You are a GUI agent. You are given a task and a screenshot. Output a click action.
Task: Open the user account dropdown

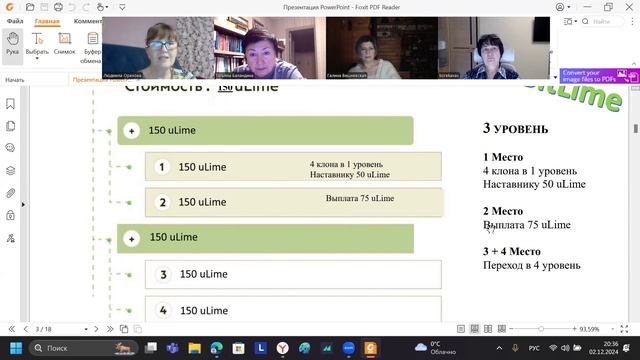(563, 7)
